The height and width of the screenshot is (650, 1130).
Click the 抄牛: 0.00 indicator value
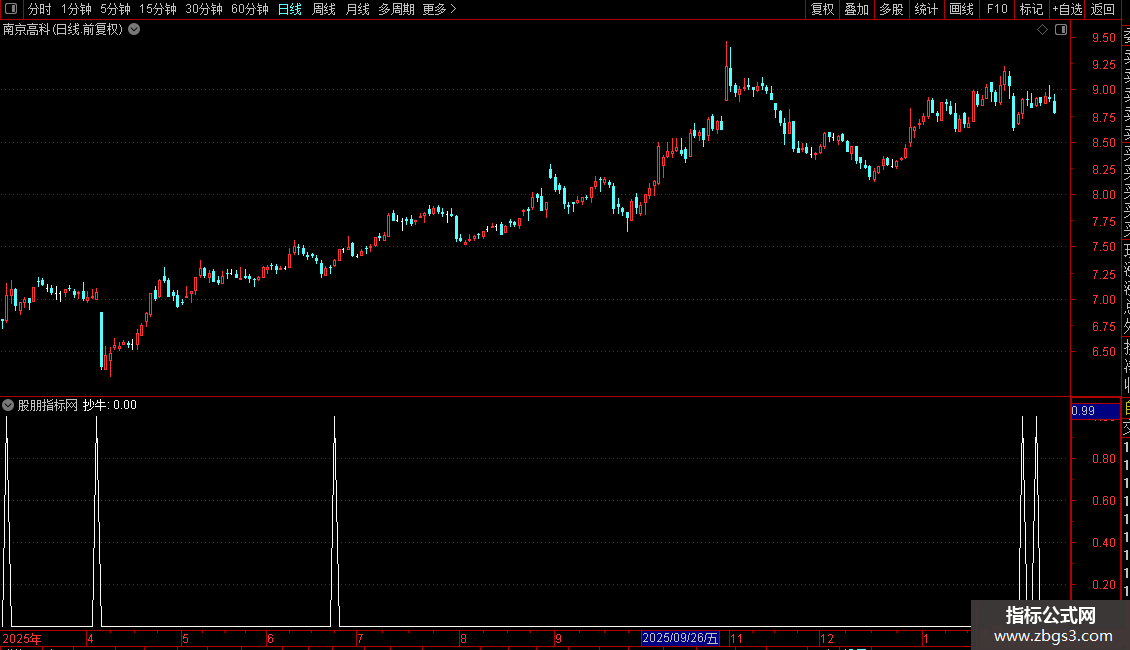110,405
